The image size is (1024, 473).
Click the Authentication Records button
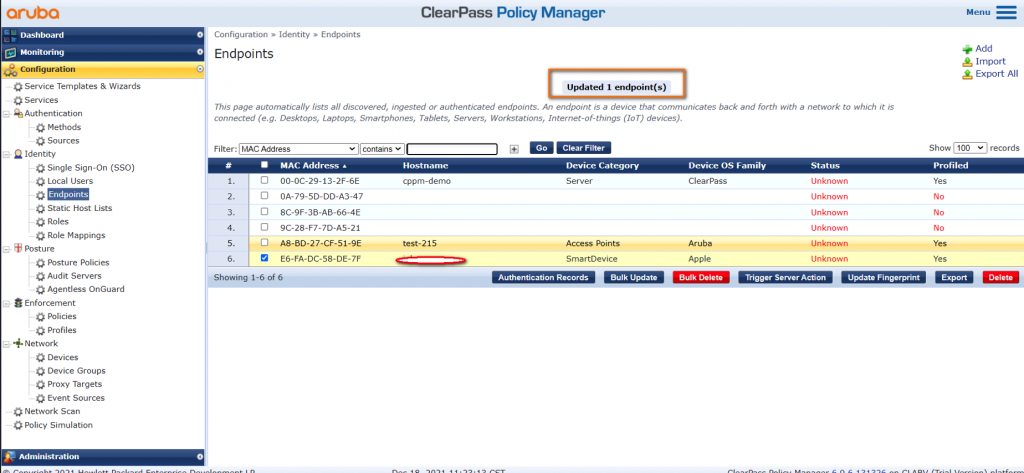(543, 278)
